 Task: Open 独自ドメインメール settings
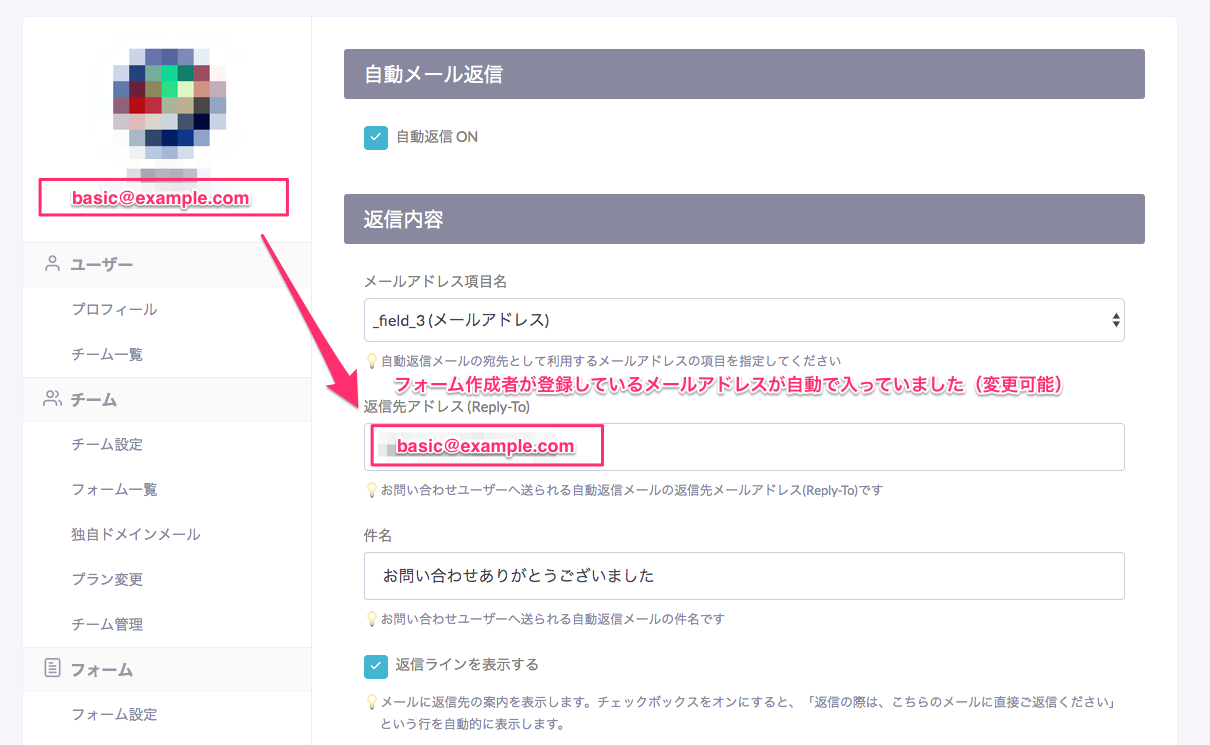[x=136, y=535]
